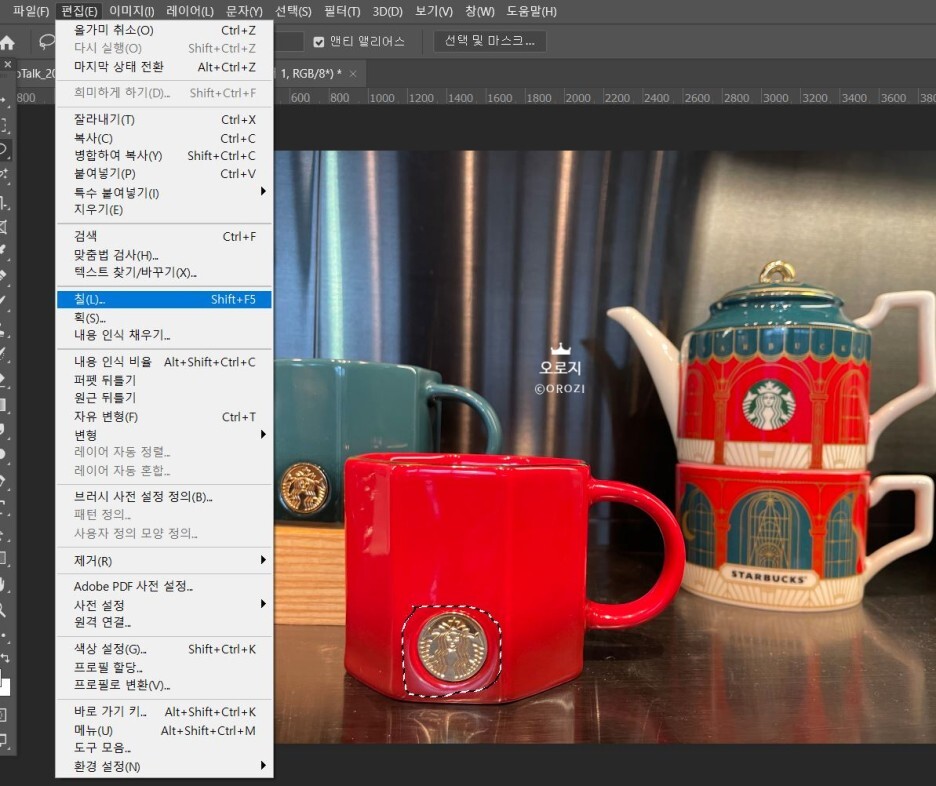Viewport: 936px width, 786px height.
Task: Swap foreground and background colors
Action: pyautogui.click(x=5, y=658)
